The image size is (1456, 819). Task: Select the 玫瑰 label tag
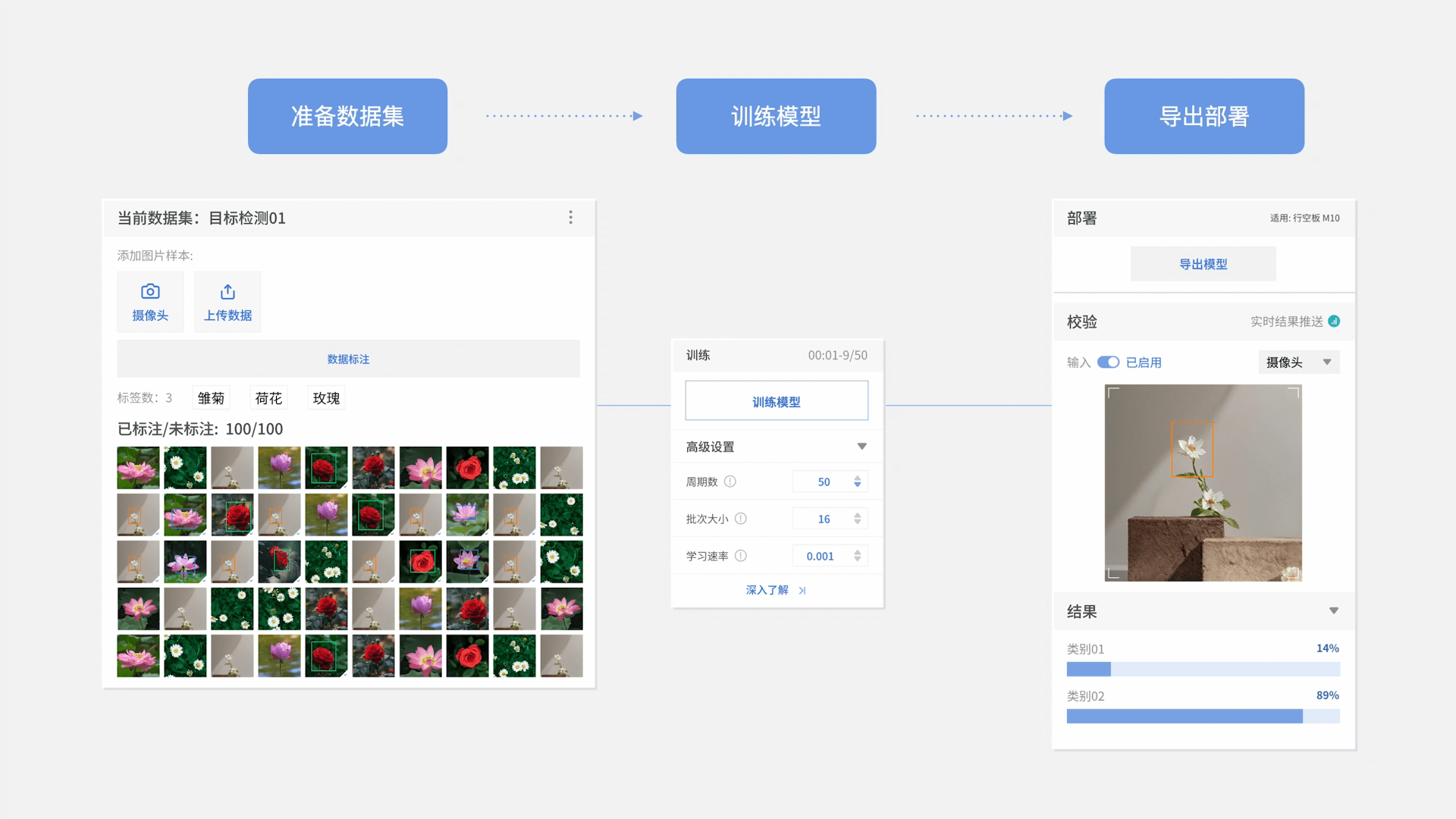pos(326,398)
